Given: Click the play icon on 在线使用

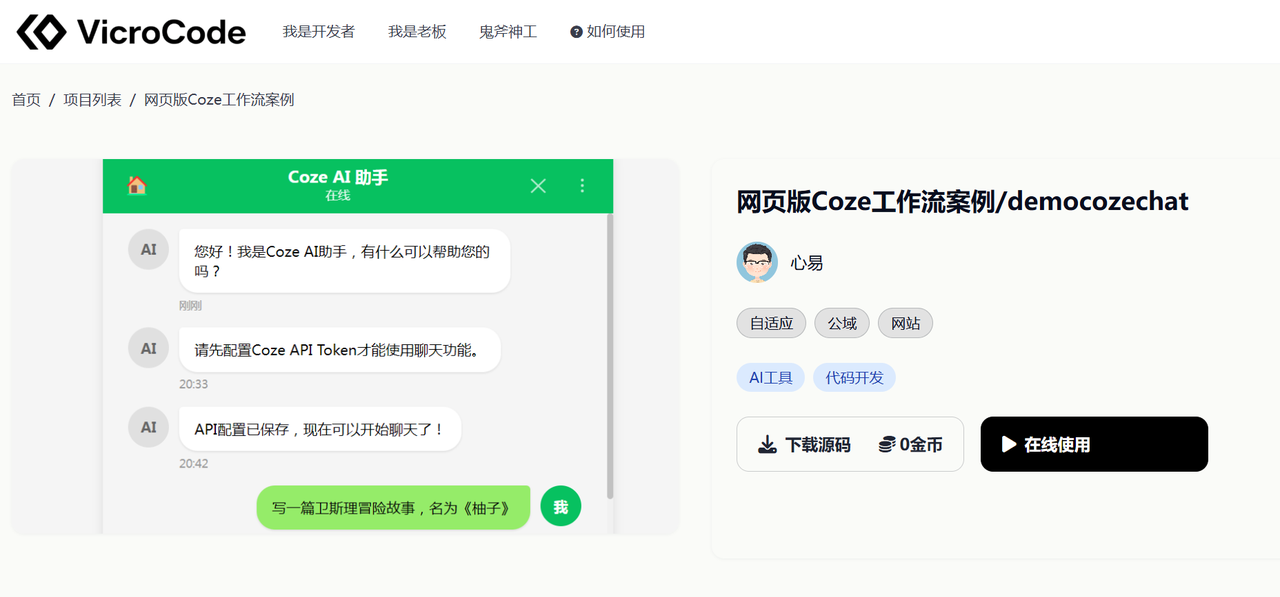Looking at the screenshot, I should (1009, 444).
